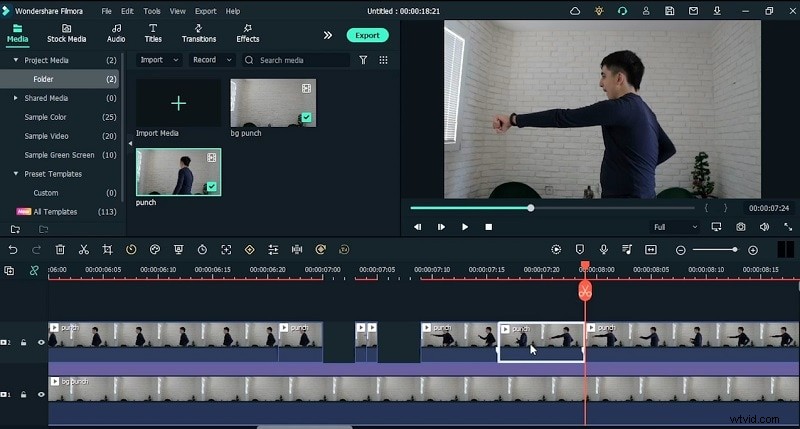Open the Tools menu
The height and width of the screenshot is (429, 800).
coord(152,11)
